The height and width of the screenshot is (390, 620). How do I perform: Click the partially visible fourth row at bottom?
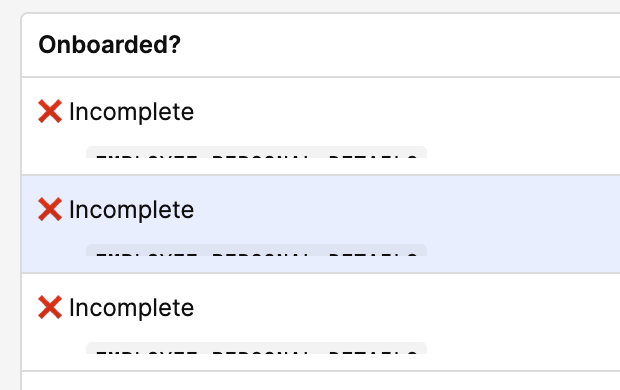click(321, 381)
